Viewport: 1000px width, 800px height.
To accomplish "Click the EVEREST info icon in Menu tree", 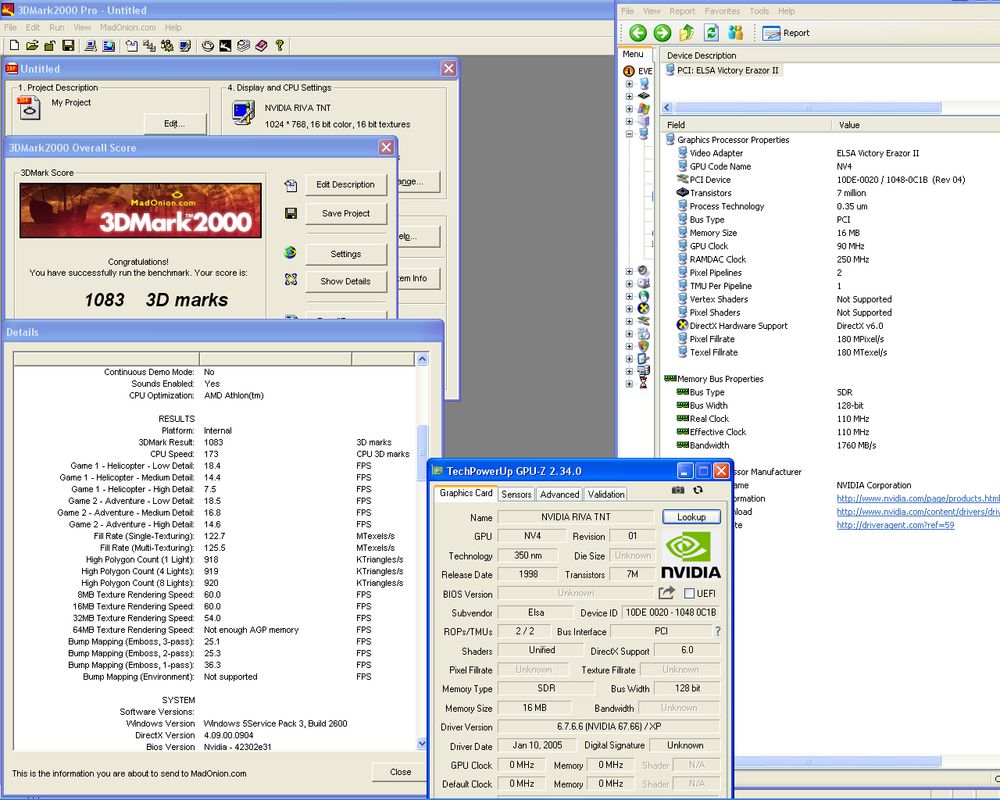I will point(629,71).
